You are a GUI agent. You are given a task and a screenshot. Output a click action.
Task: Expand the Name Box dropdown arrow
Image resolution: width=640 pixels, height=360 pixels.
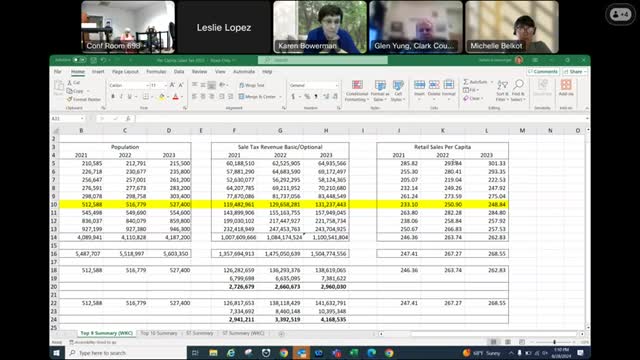[82, 118]
